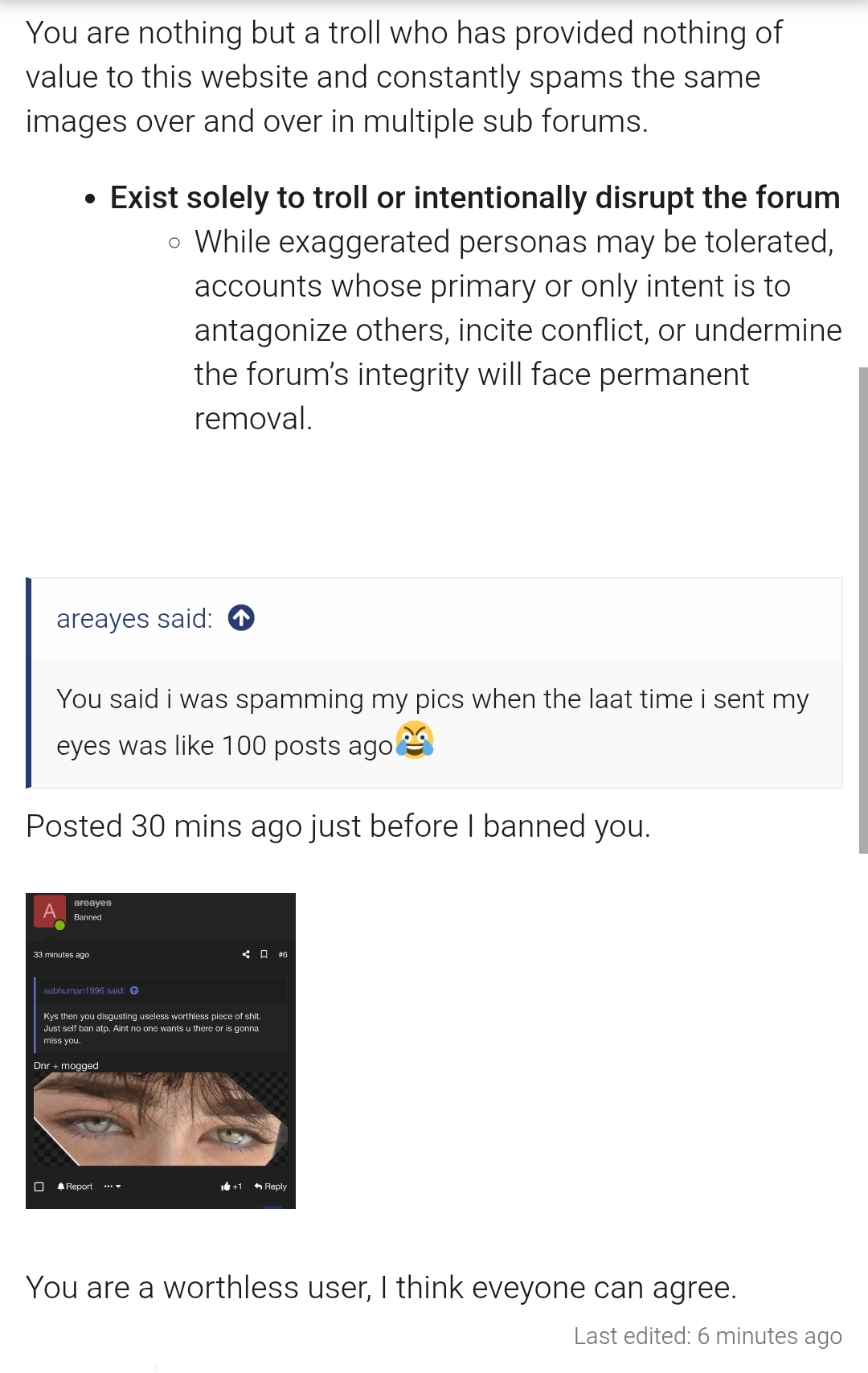The image size is (868, 1373).
Task: Jump to the original areayes post via the up-arrow icon
Action: click(241, 618)
